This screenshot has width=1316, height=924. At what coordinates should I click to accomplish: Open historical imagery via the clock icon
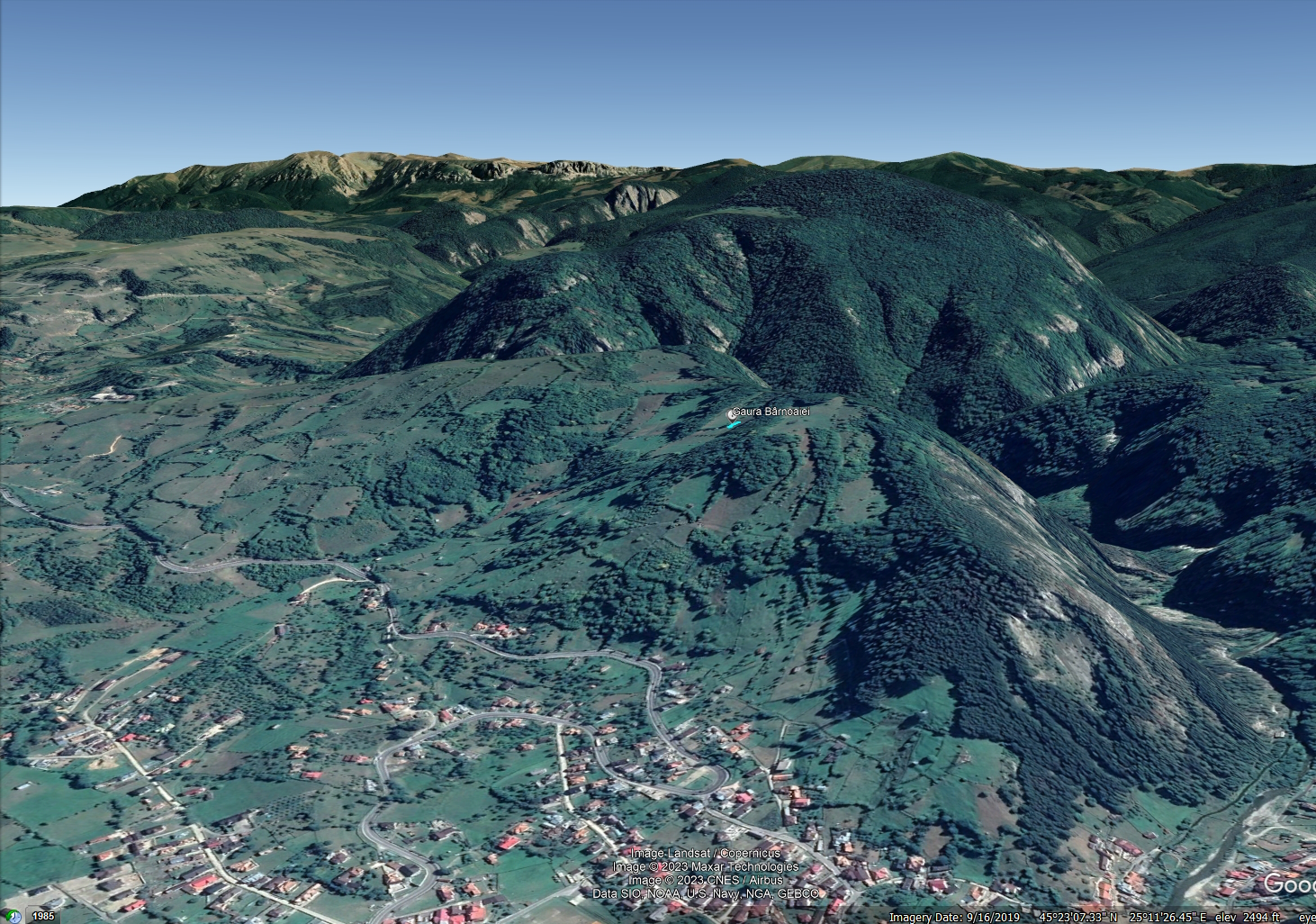pyautogui.click(x=15, y=916)
